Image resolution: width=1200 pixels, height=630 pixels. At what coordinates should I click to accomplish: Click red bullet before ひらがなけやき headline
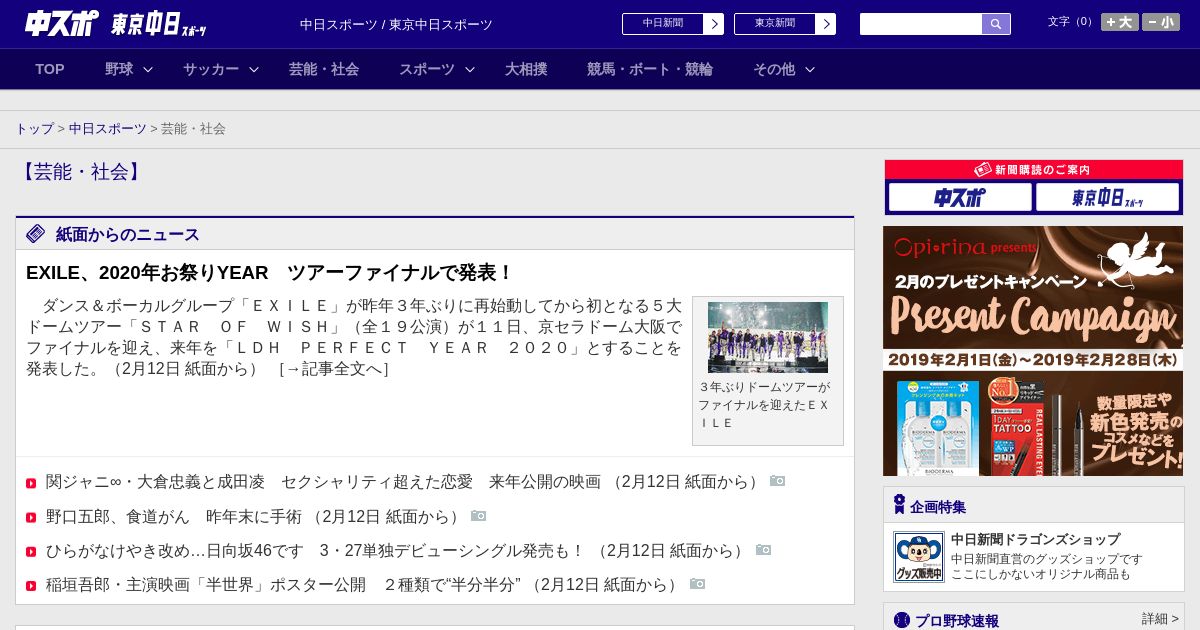coord(31,552)
